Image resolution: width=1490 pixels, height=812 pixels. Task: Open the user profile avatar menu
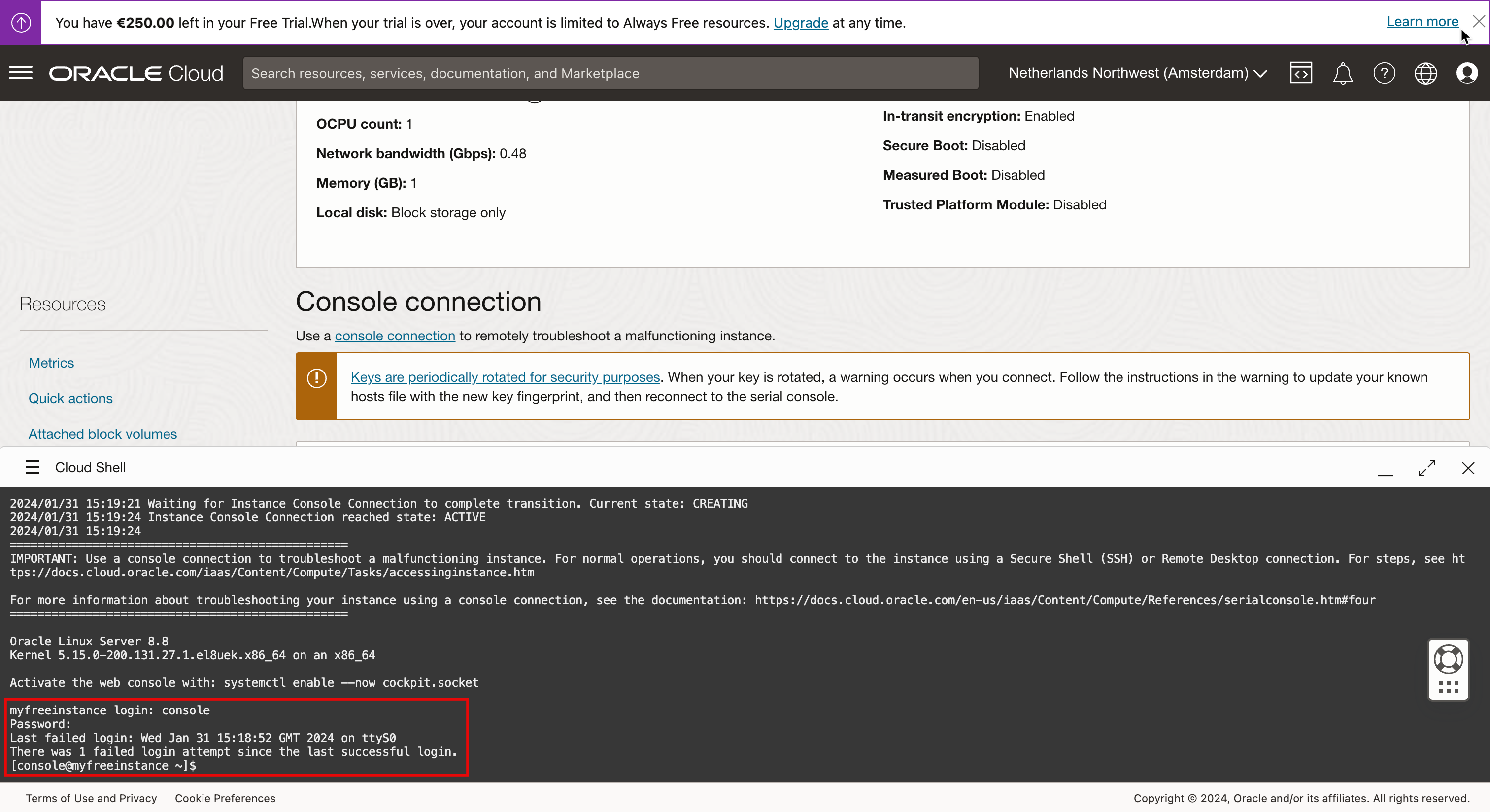(1467, 73)
